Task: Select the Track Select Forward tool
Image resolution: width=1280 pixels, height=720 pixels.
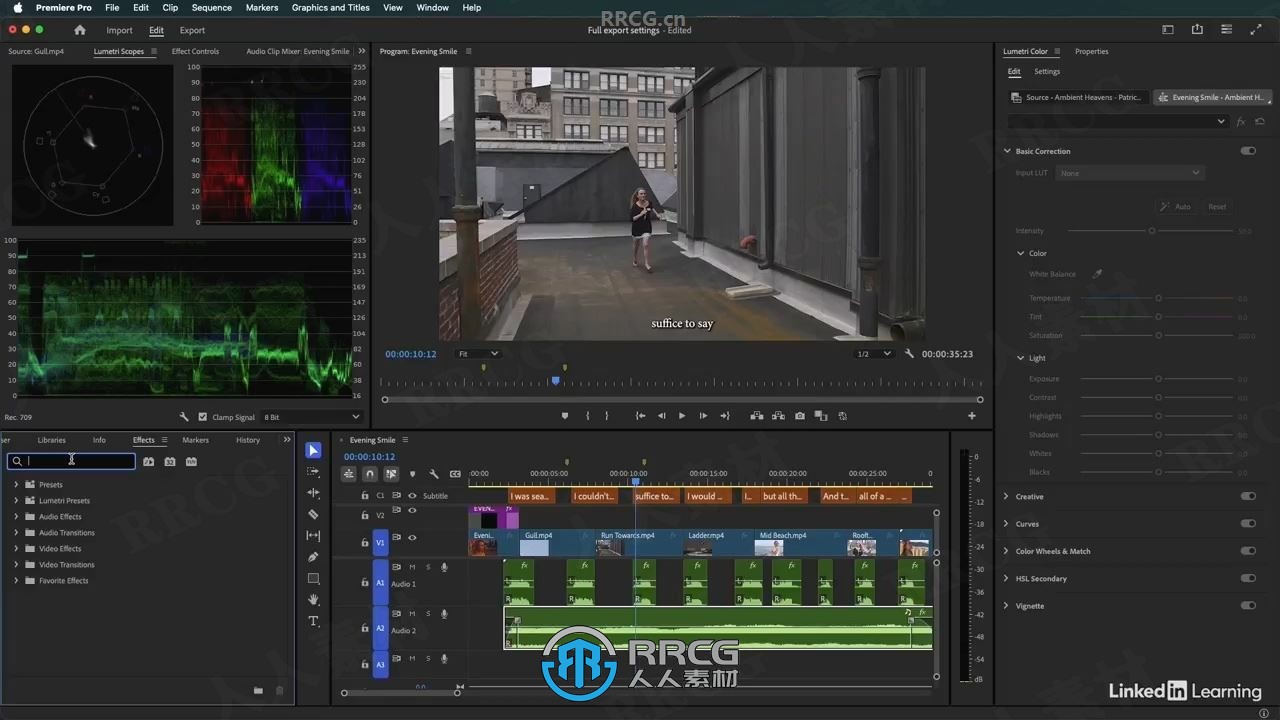Action: pyautogui.click(x=313, y=472)
